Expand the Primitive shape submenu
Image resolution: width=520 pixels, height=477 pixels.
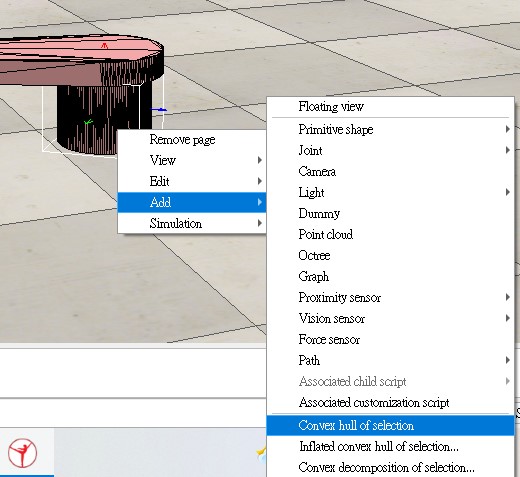click(390, 129)
